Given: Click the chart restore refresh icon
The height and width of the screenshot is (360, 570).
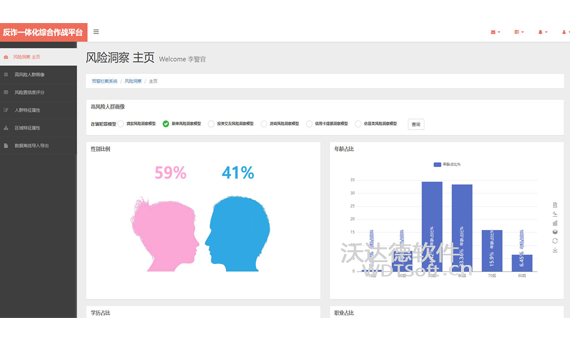Looking at the screenshot, I should click(555, 241).
